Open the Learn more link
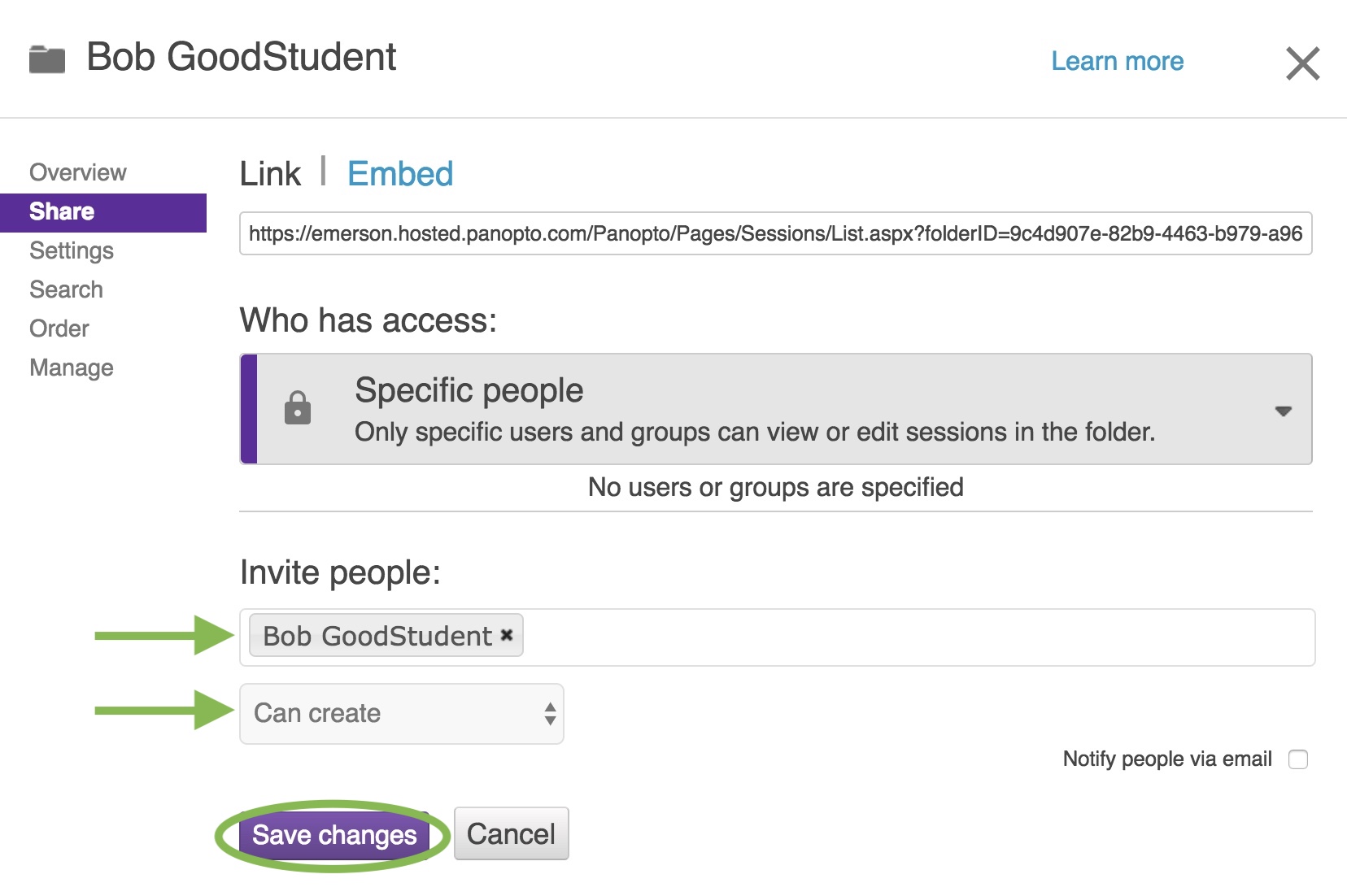Viewport: 1347px width, 896px height. point(1118,61)
